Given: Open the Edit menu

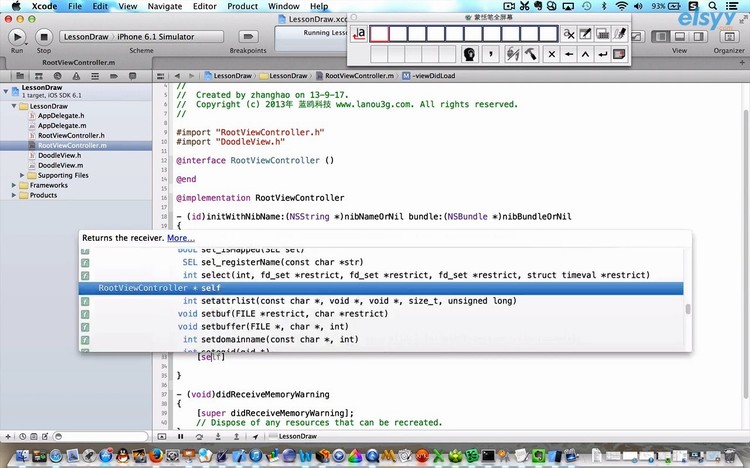Looking at the screenshot, I should (x=100, y=6).
